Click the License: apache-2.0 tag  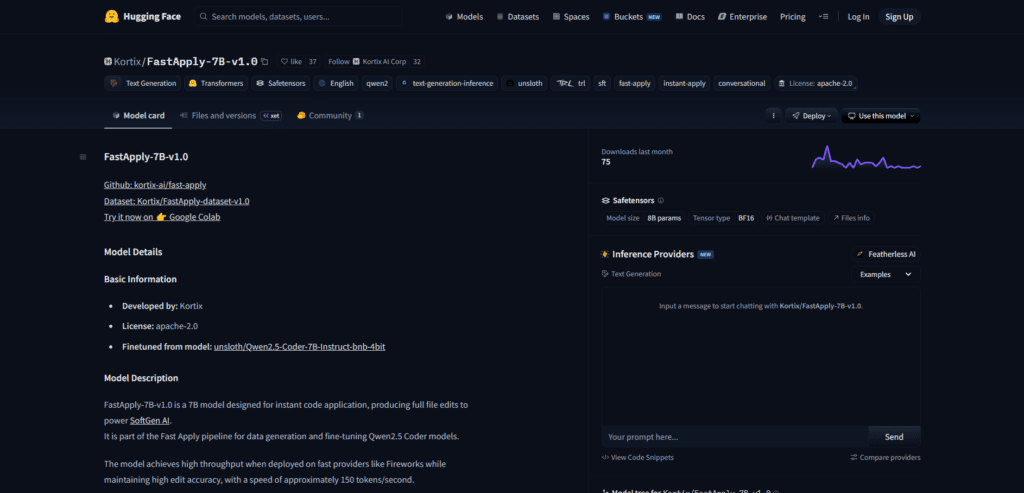815,83
